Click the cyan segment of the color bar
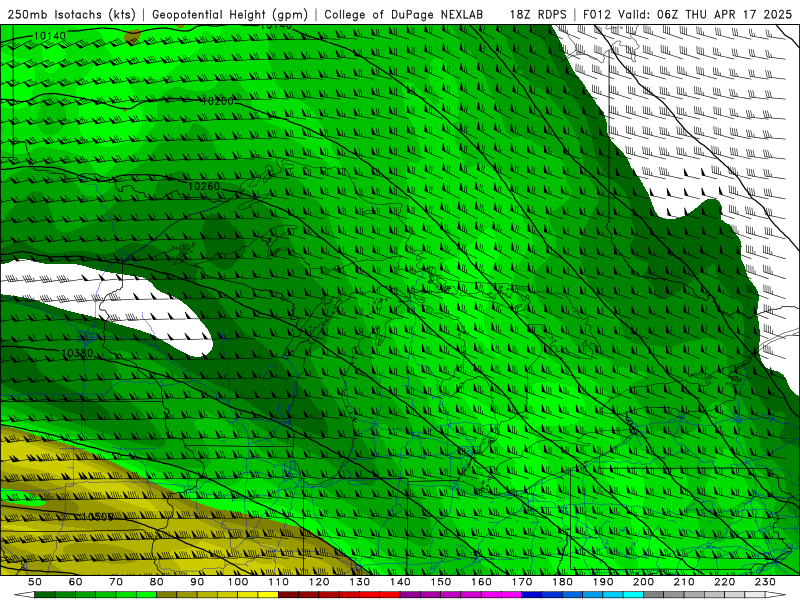This screenshot has height=600, width=800. pyautogui.click(x=633, y=595)
